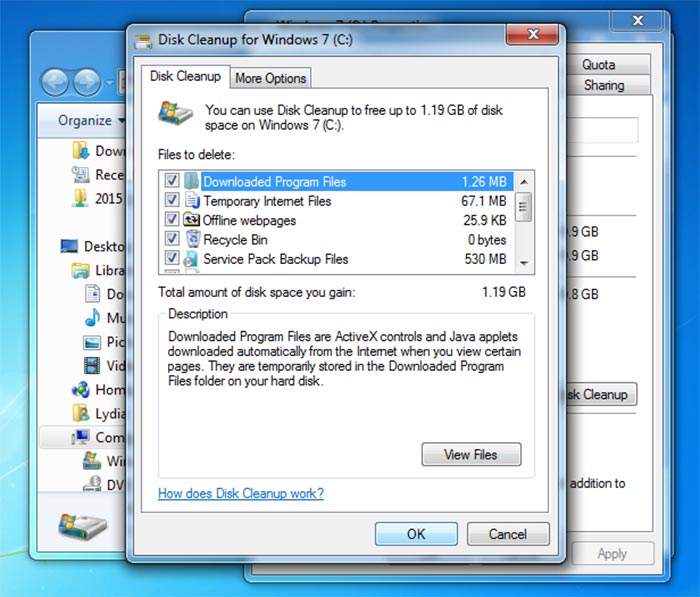Viewport: 700px width, 597px height.
Task: Uncheck Offline webpages checkbox
Action: pyautogui.click(x=172, y=219)
